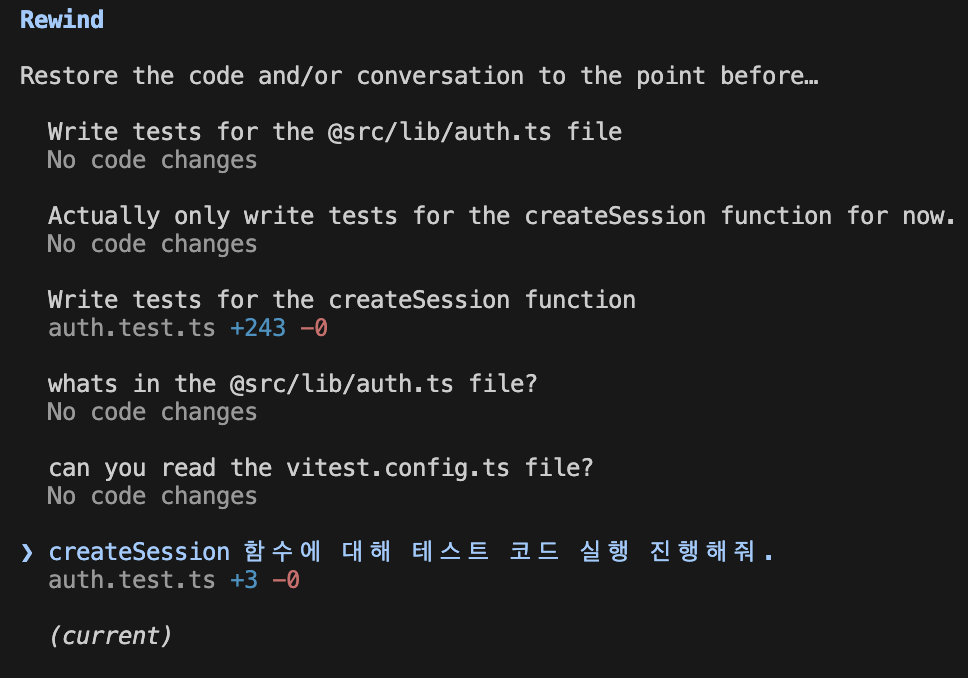This screenshot has width=968, height=678.
Task: Click the auth.test.ts filename with +243 changes
Action: click(131, 328)
